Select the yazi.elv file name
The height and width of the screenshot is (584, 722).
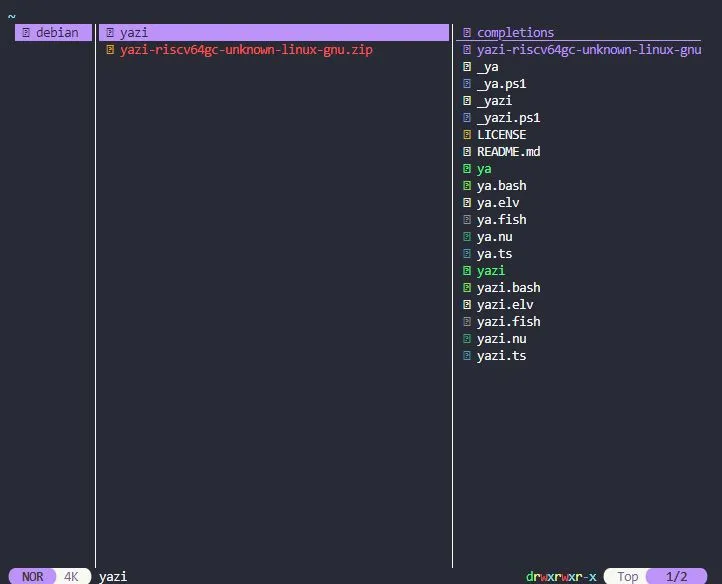click(505, 305)
